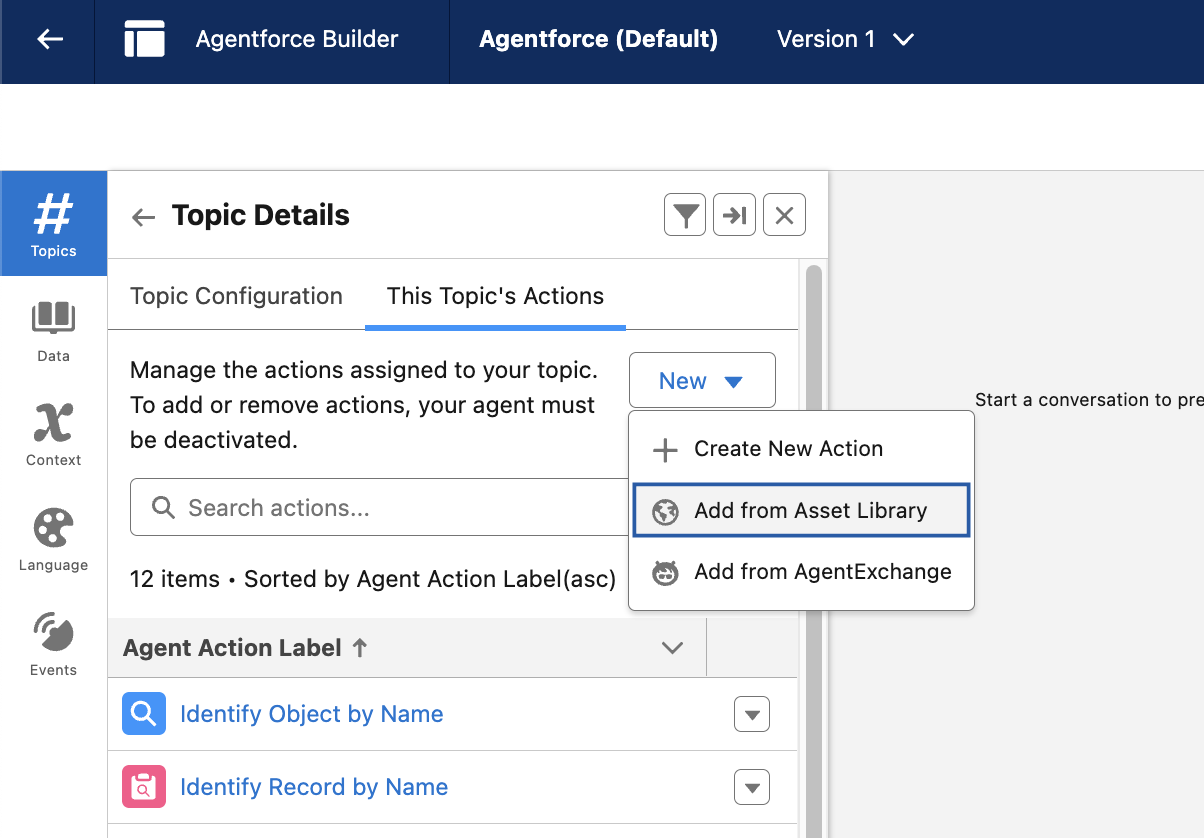Open row menu for Identify Object by Name
Image resolution: width=1204 pixels, height=838 pixels.
click(751, 715)
